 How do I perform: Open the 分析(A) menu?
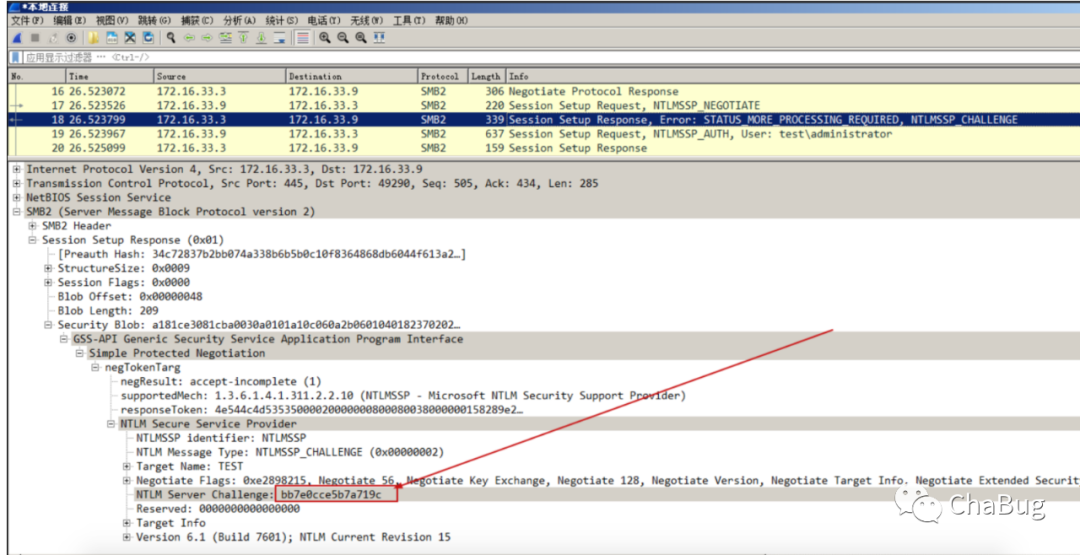pos(240,21)
